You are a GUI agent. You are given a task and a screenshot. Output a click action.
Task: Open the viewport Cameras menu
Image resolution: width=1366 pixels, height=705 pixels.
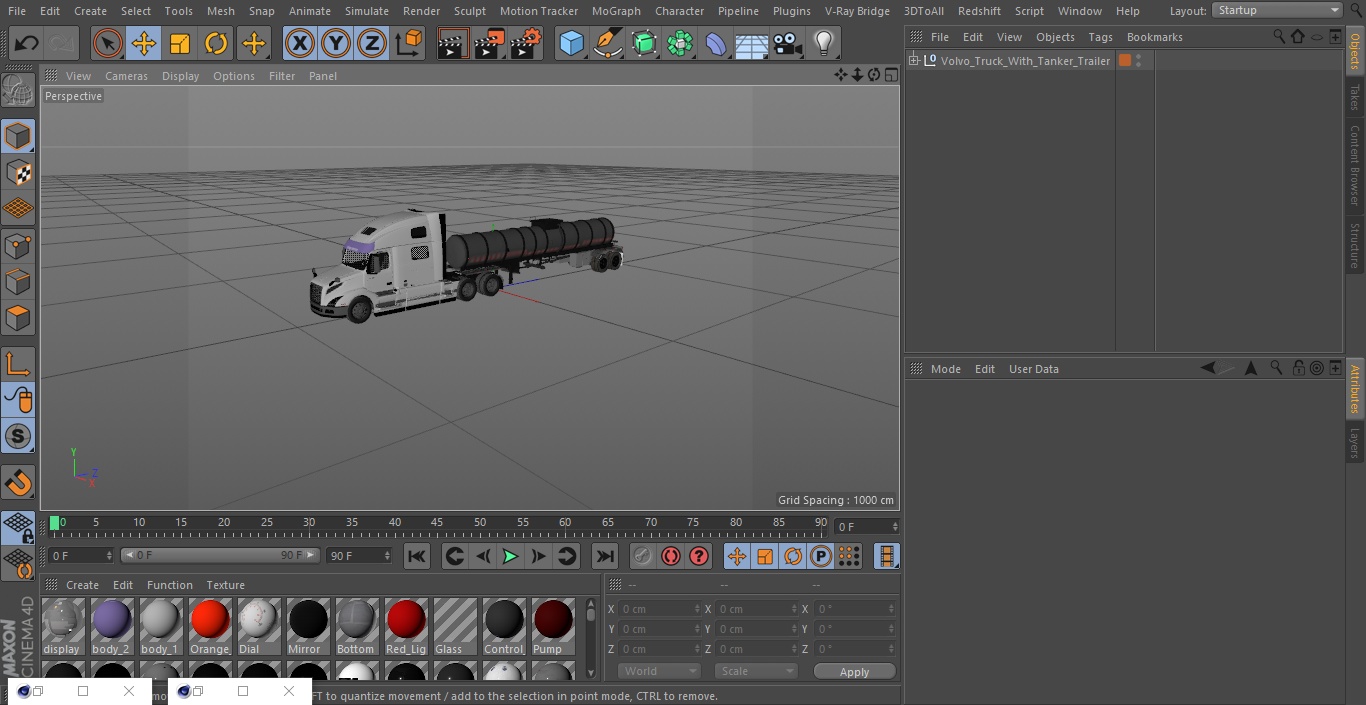click(x=126, y=76)
